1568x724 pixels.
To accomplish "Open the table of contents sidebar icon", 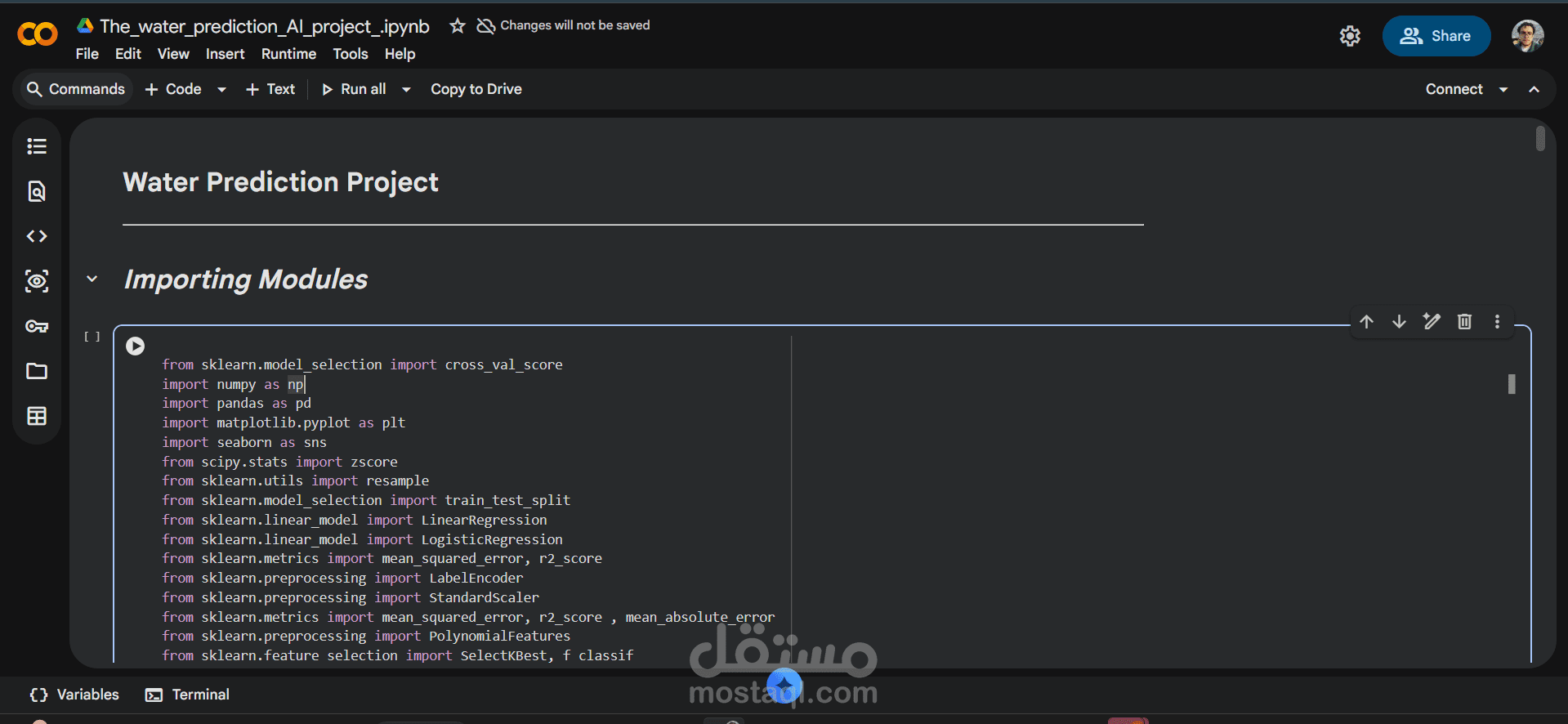I will [x=37, y=146].
